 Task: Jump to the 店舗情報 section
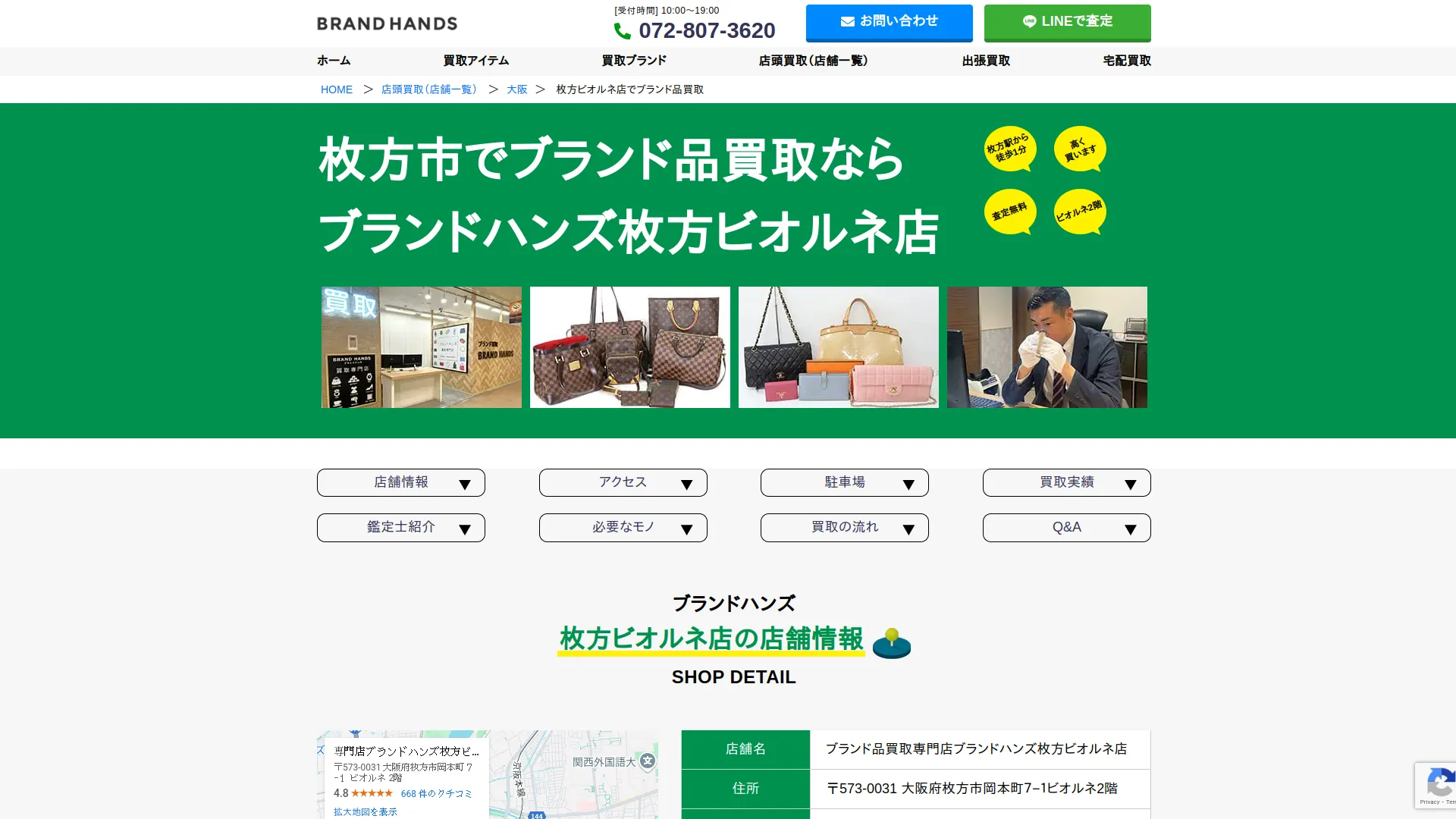401,482
